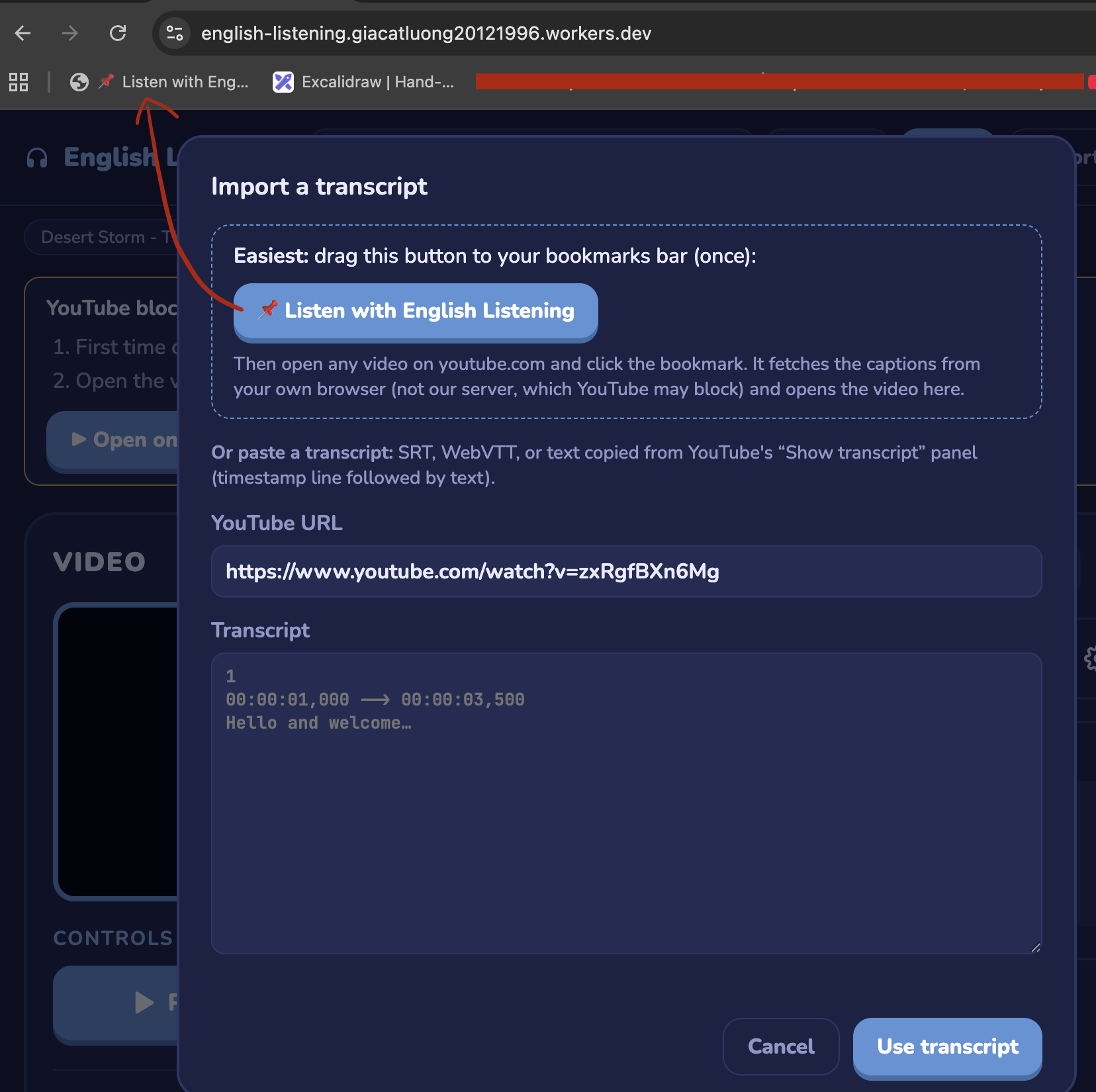Click the 'Open on' YouTube button behind dialog
Image resolution: width=1096 pixels, height=1092 pixels.
[x=113, y=440]
